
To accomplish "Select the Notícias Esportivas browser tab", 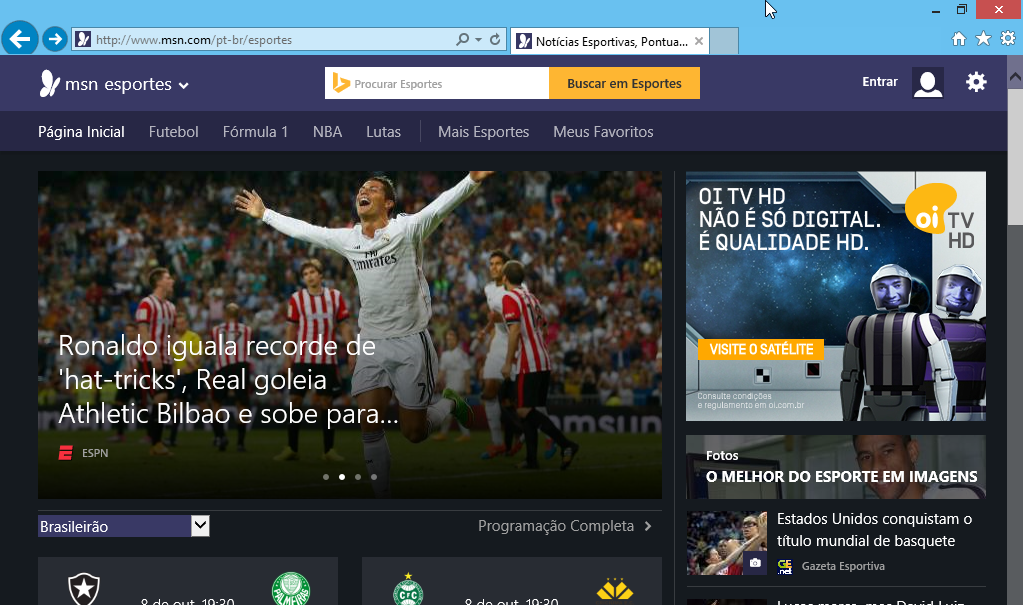I will tap(610, 41).
